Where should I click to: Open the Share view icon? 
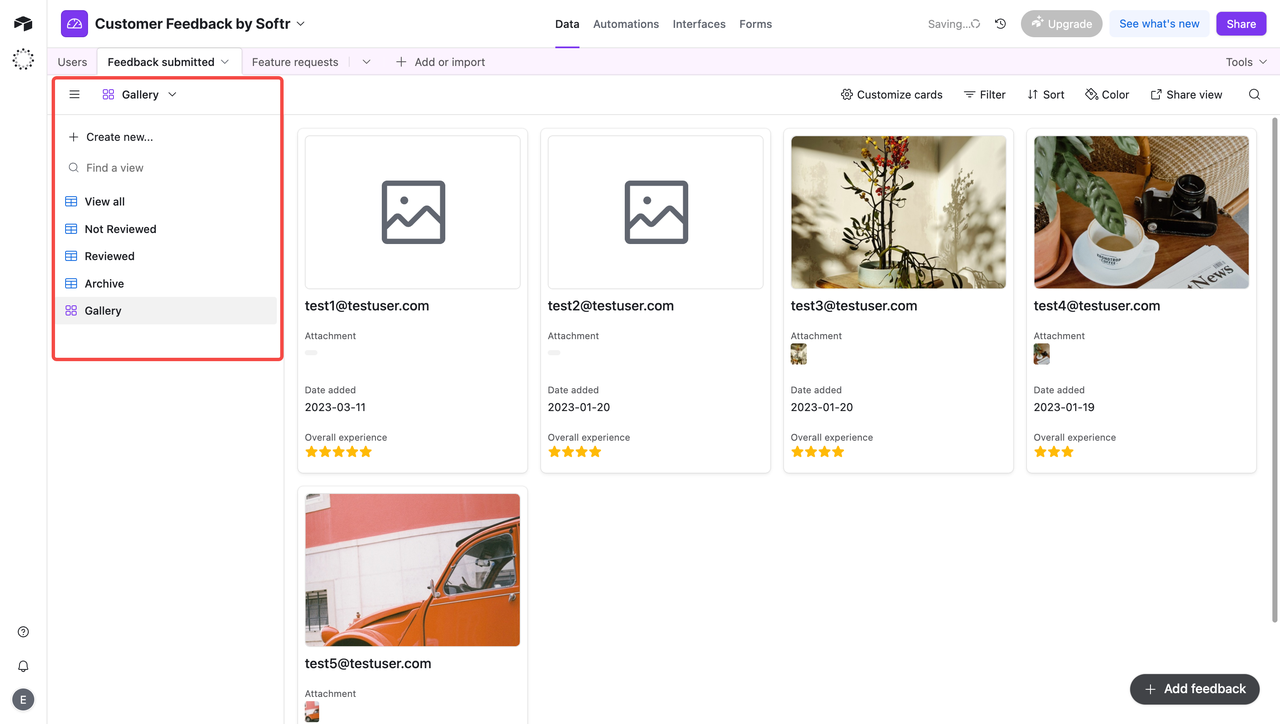pyautogui.click(x=1155, y=94)
